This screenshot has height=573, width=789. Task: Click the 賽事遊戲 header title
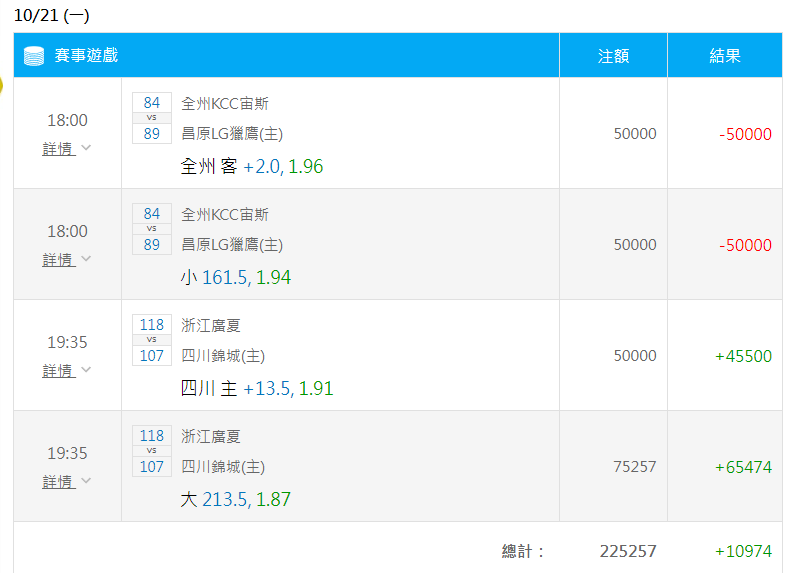86,55
